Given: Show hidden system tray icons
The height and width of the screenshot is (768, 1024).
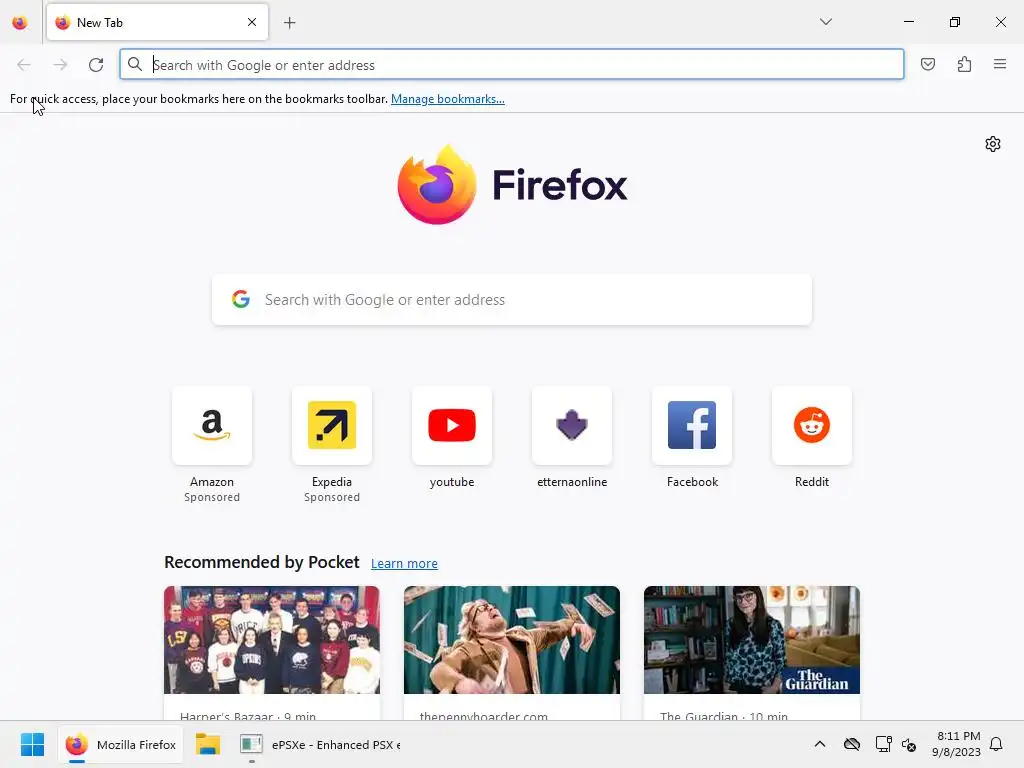Looking at the screenshot, I should tap(820, 744).
